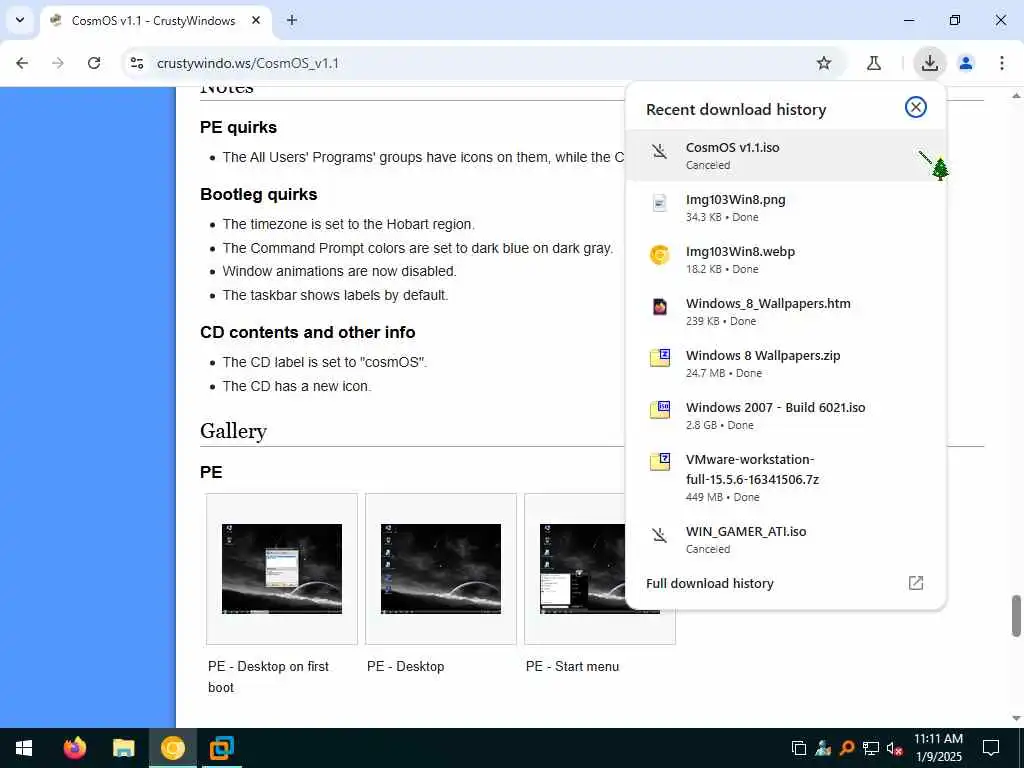The width and height of the screenshot is (1024, 768).
Task: Click canceled icon beside WIN_GAMER_ATI.iso
Action: pos(660,536)
